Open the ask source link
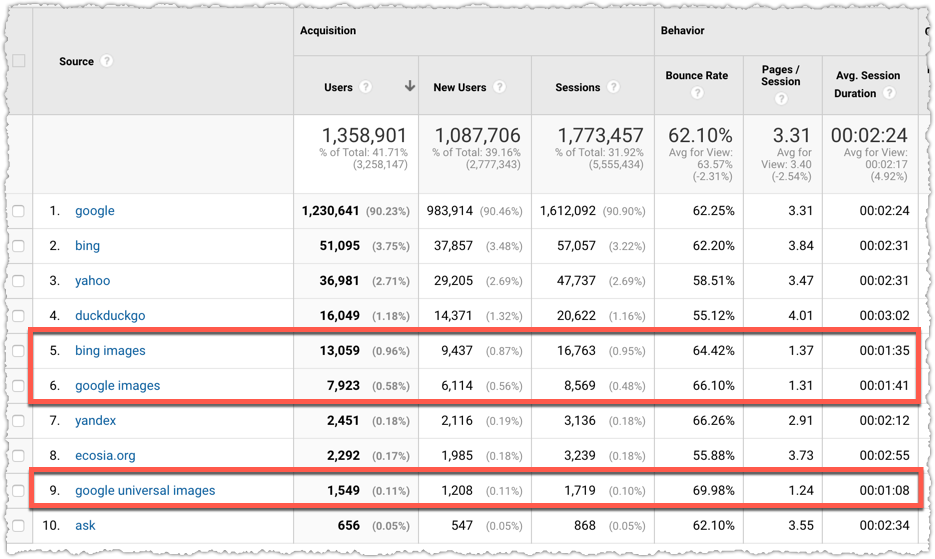This screenshot has width=935, height=559. 85,526
